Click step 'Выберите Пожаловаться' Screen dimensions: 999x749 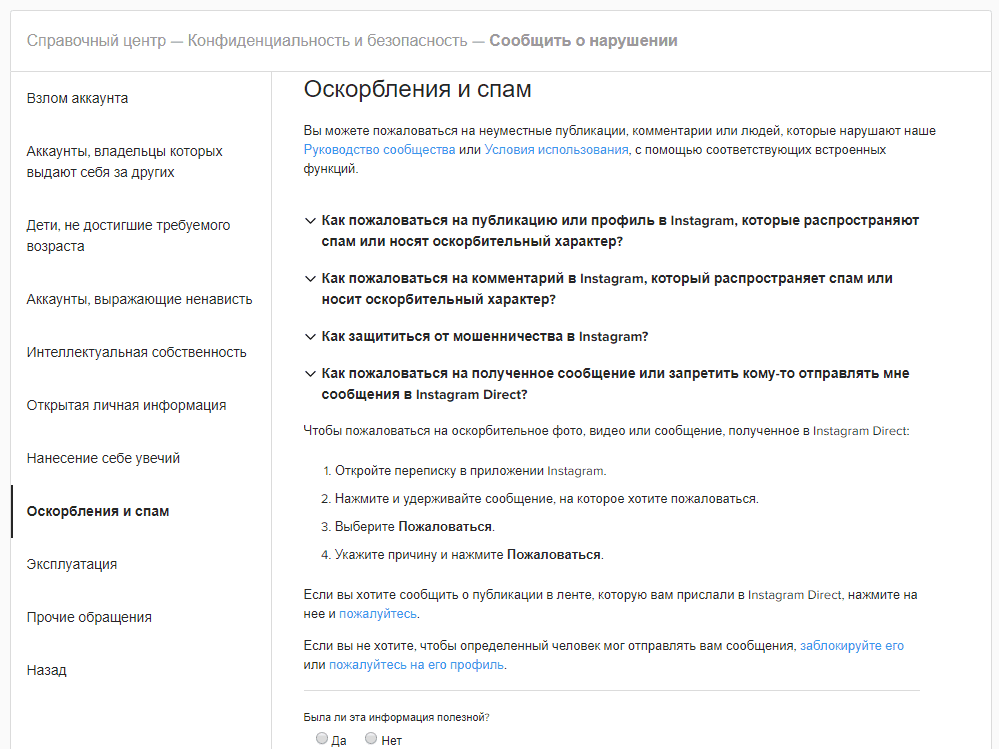(x=415, y=527)
